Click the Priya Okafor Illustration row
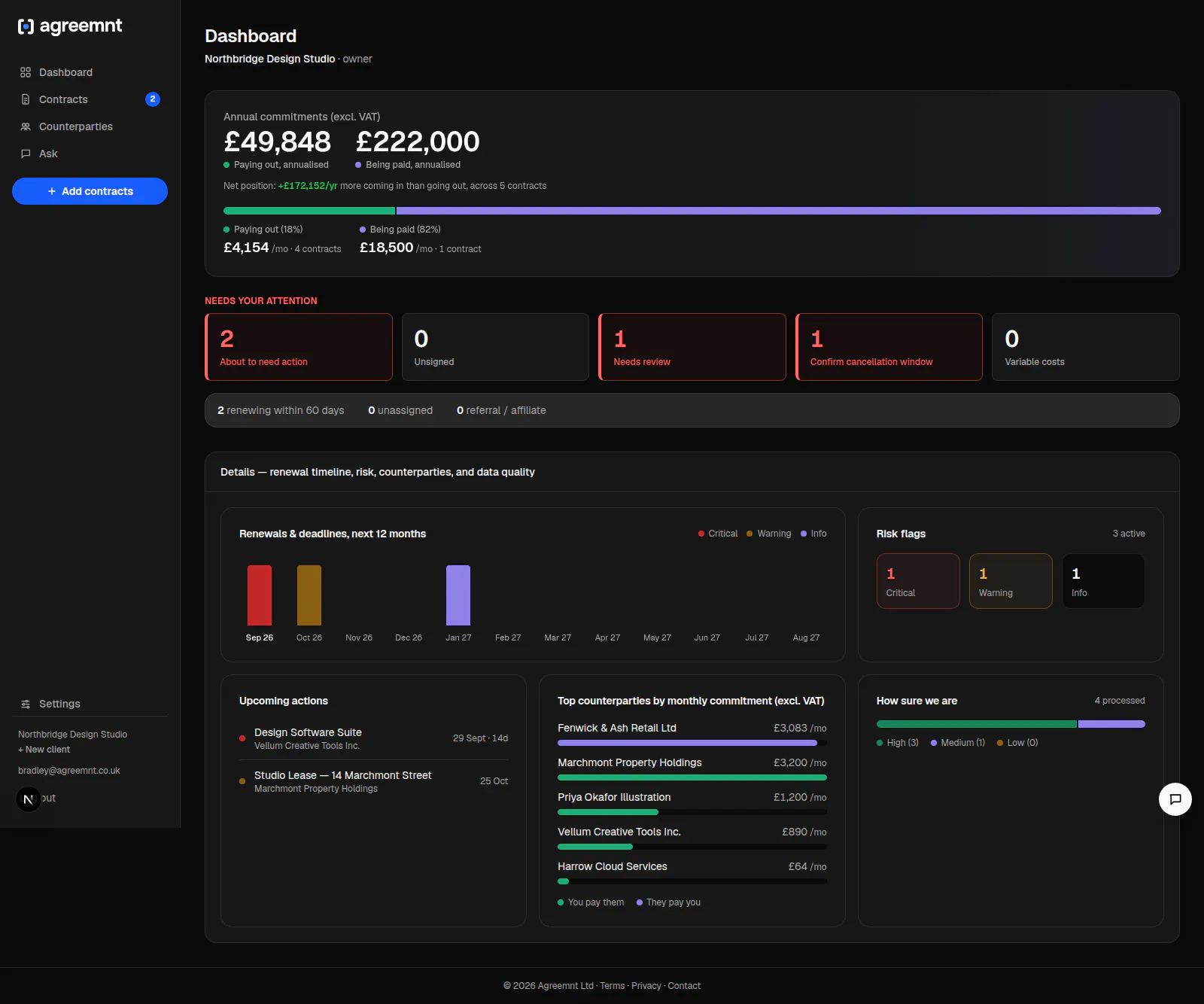 [x=692, y=803]
